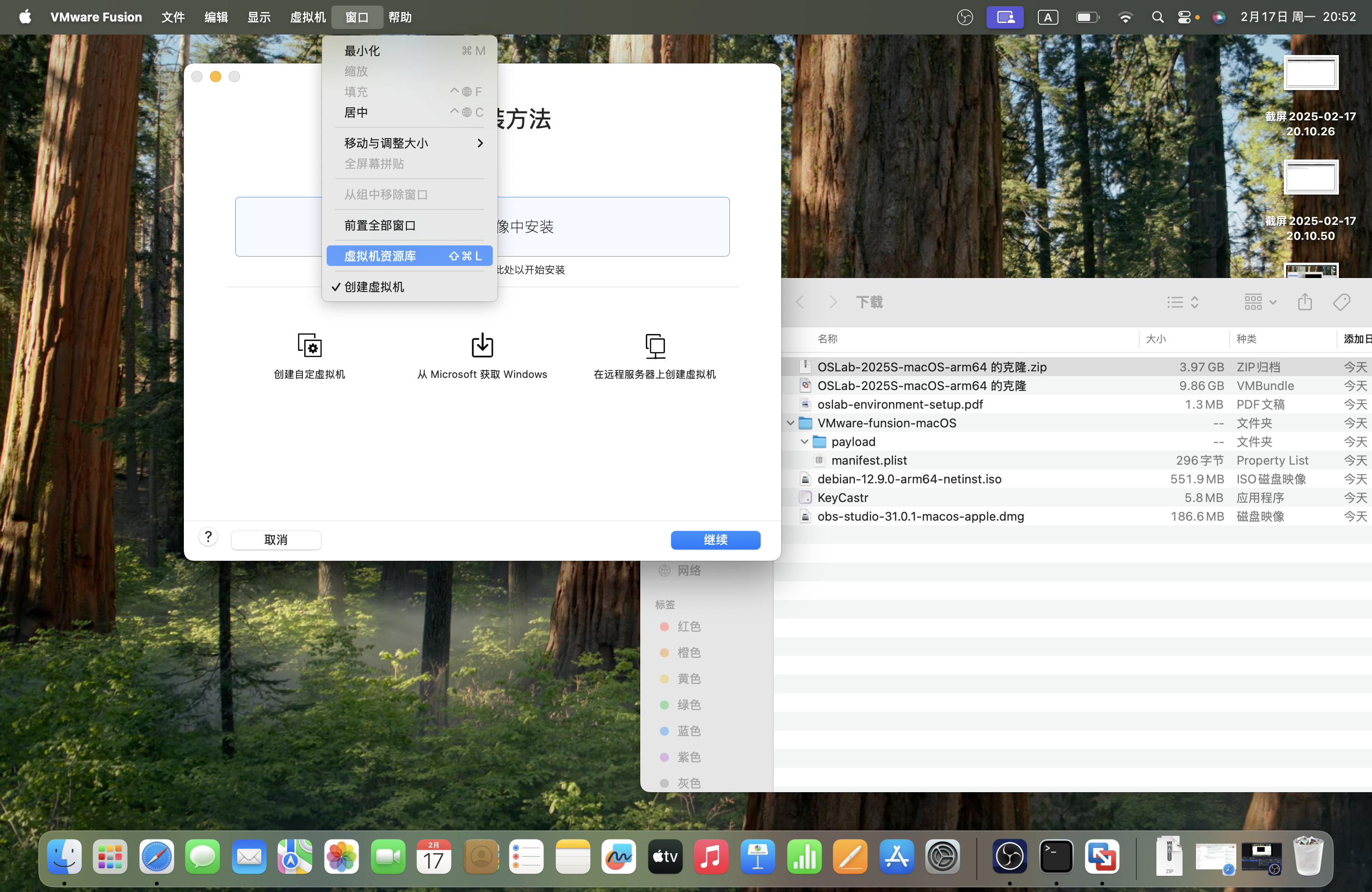Screen dimensions: 1372x892
Task: Open the 虚拟机 menu
Action: 308,17
